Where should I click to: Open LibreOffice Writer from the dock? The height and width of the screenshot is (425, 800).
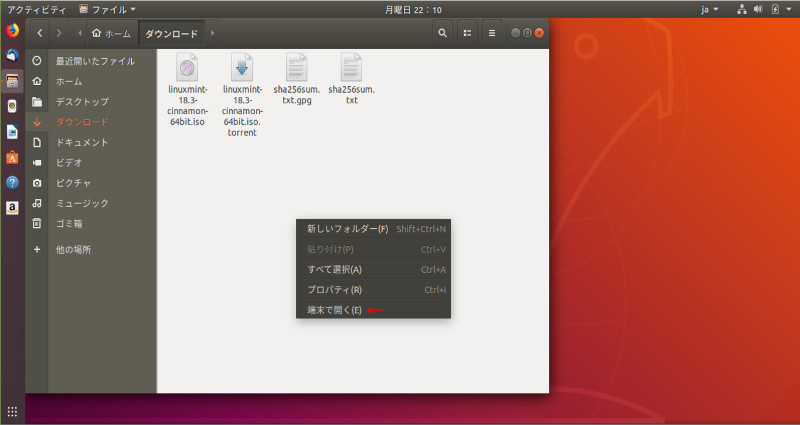point(12,132)
